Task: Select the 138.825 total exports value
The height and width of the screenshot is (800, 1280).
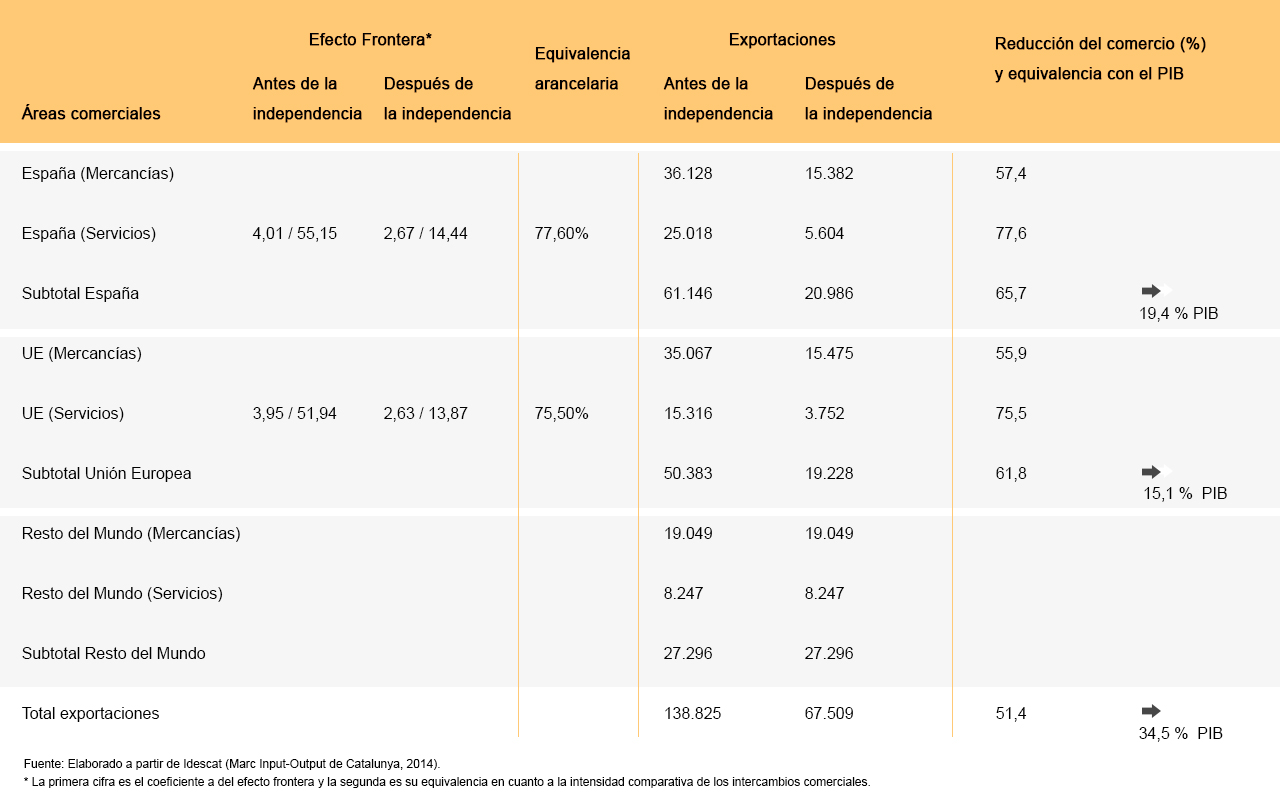Action: [x=692, y=713]
